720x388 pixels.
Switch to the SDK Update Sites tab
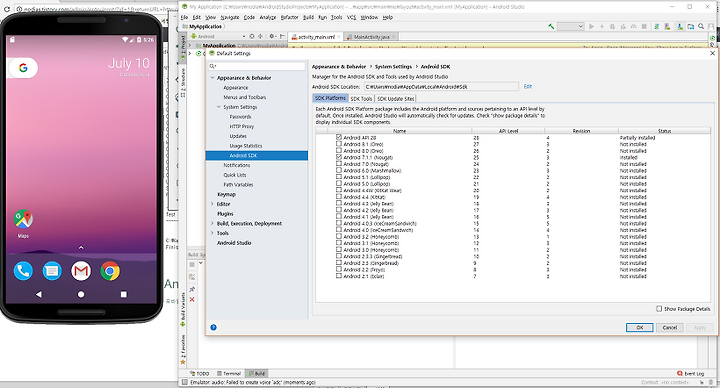tap(396, 99)
